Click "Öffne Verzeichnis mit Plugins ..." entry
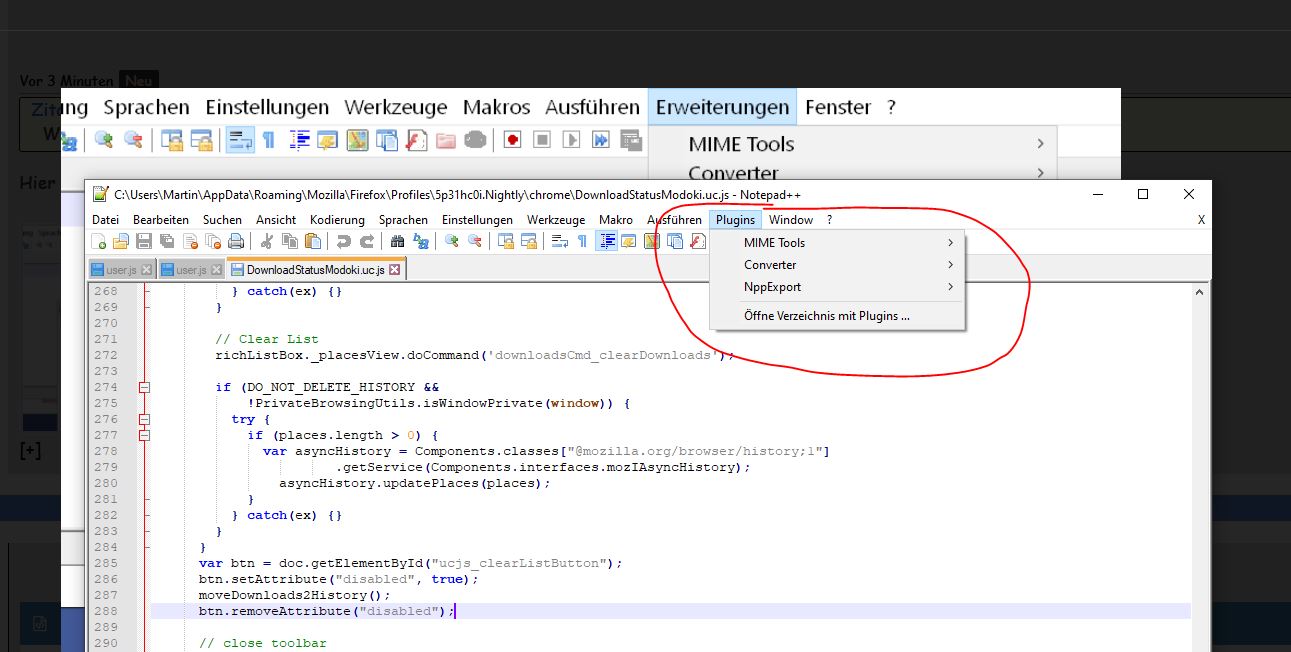The height and width of the screenshot is (652, 1291). point(826,316)
